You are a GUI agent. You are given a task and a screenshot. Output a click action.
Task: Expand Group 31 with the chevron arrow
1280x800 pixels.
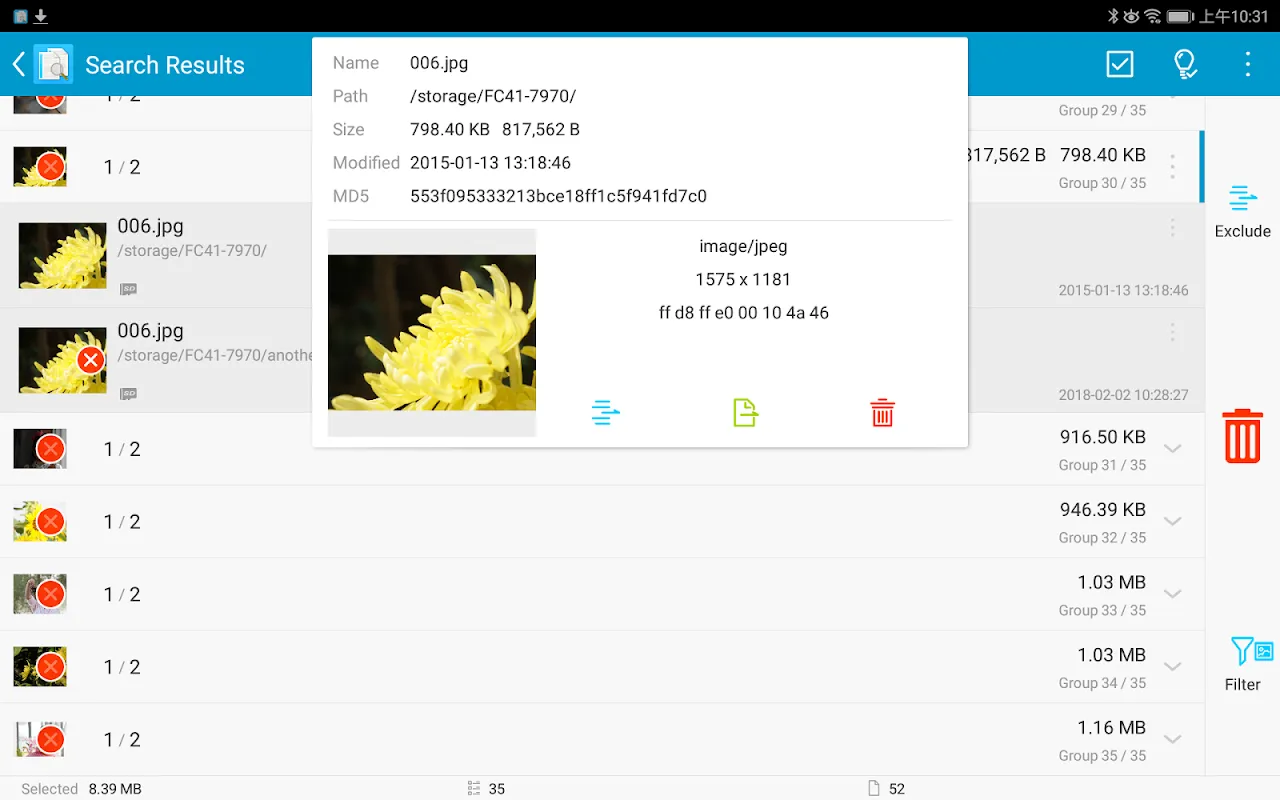pos(1173,449)
